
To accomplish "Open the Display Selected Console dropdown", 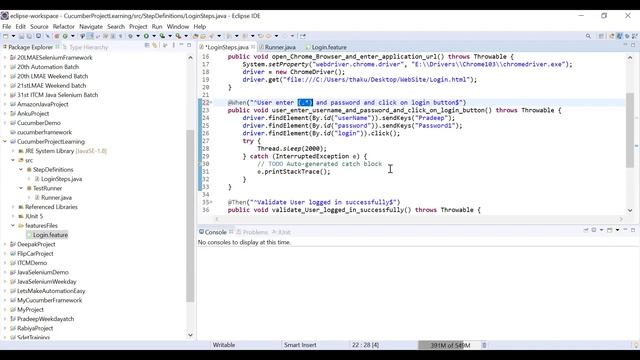I will pyautogui.click(x=602, y=230).
